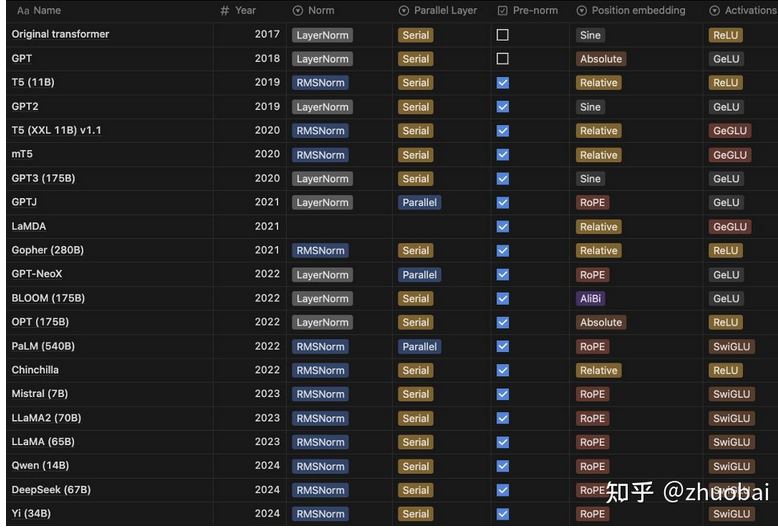Image resolution: width=778 pixels, height=530 pixels.
Task: Open the LLaMA2 (70B) entry
Action: pos(46,418)
